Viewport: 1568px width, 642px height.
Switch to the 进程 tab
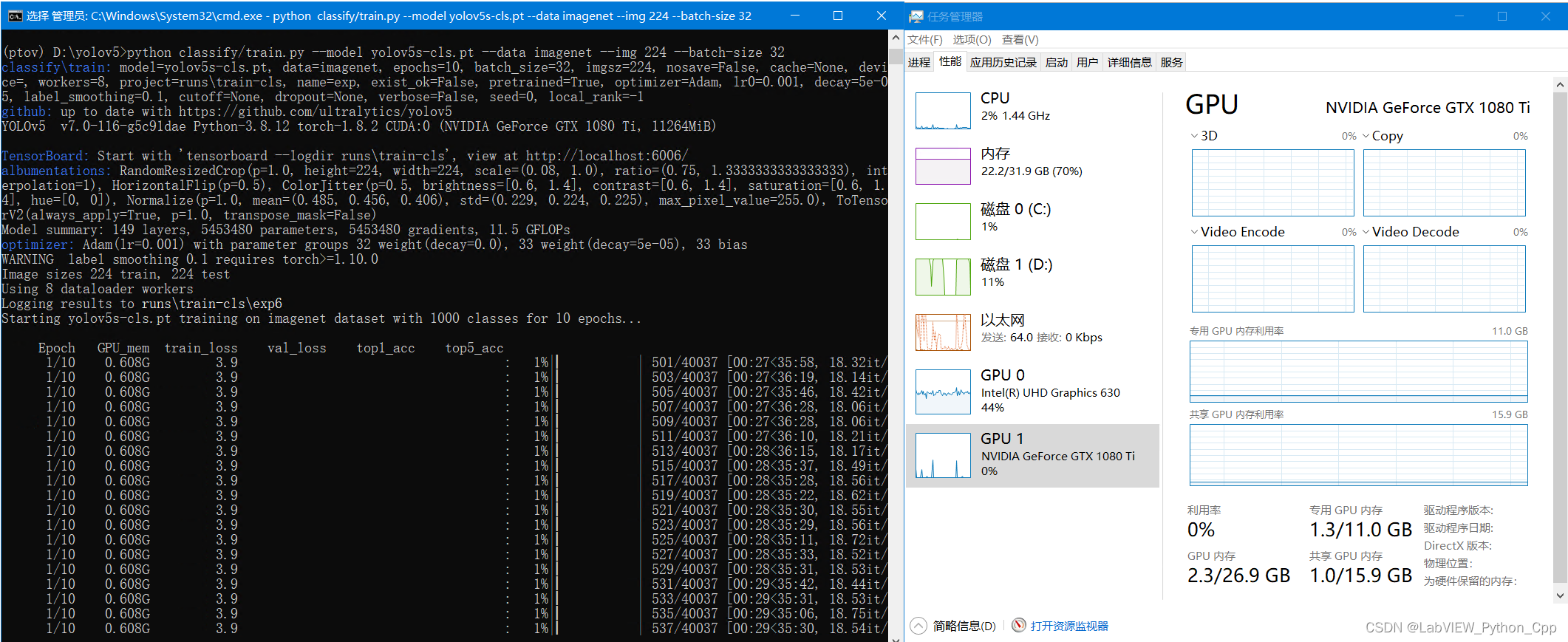919,63
